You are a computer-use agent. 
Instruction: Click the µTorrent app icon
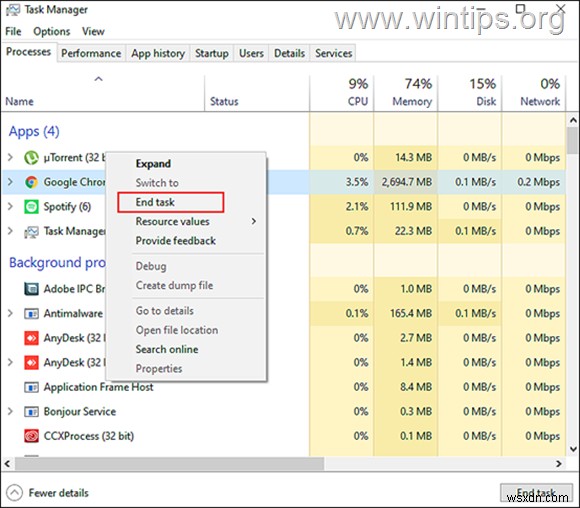pos(31,158)
